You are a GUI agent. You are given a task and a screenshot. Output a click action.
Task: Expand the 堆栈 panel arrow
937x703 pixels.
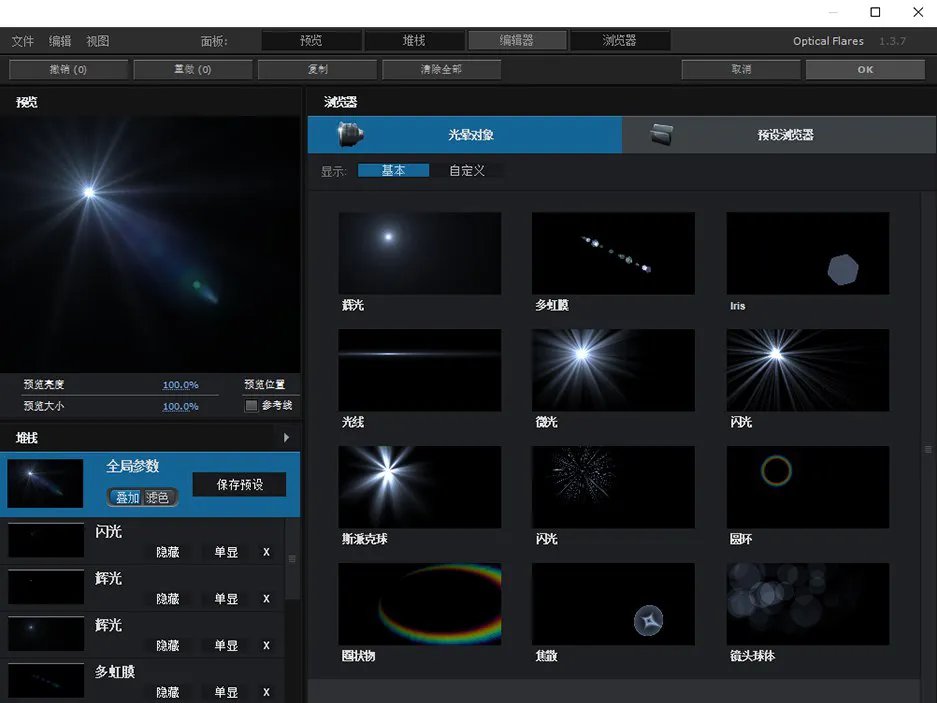click(286, 438)
